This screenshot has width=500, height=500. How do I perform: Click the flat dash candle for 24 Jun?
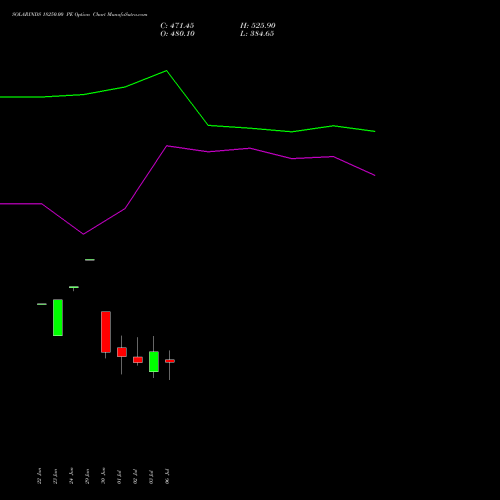74,287
